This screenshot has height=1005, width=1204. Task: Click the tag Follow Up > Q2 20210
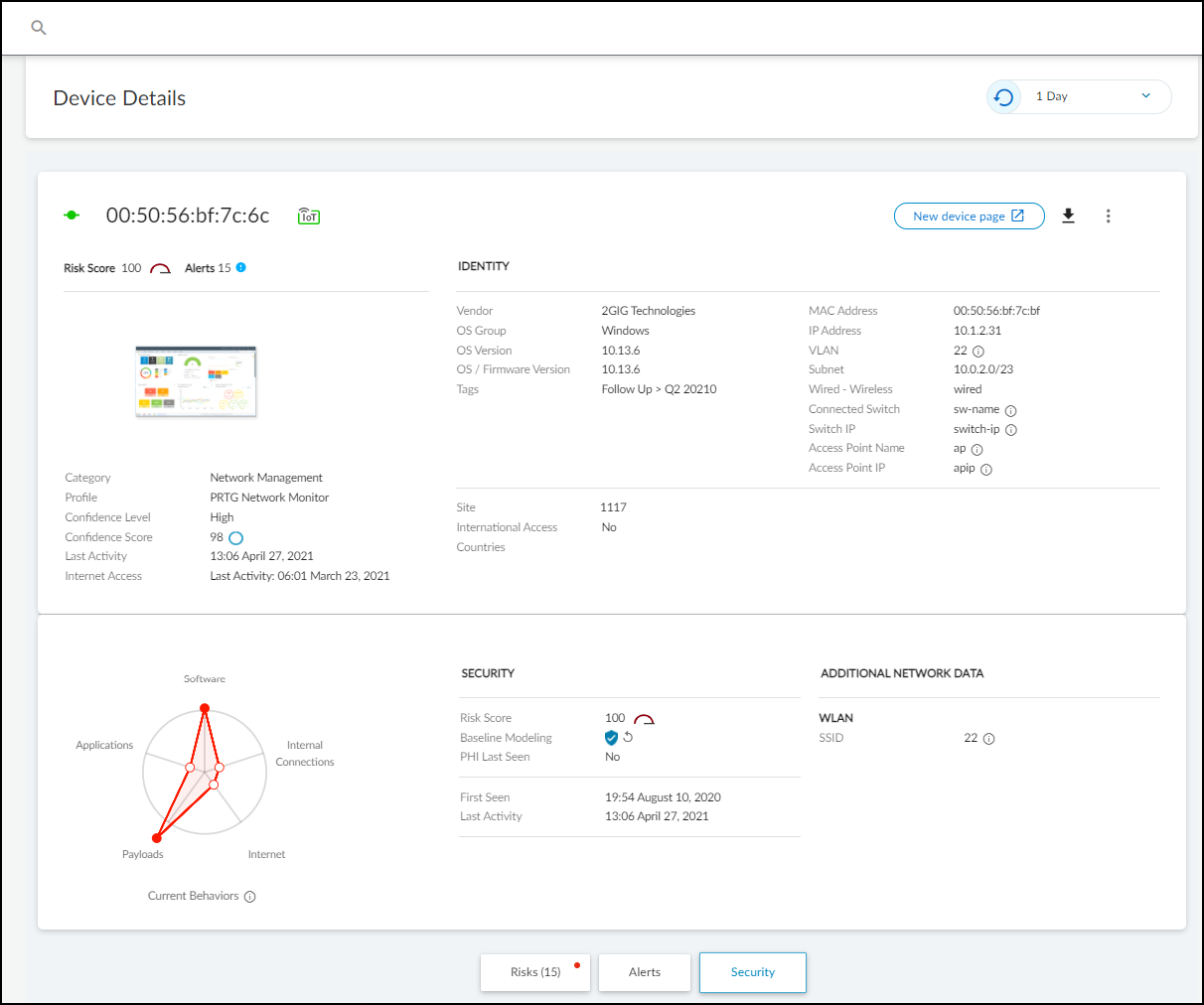coord(660,389)
